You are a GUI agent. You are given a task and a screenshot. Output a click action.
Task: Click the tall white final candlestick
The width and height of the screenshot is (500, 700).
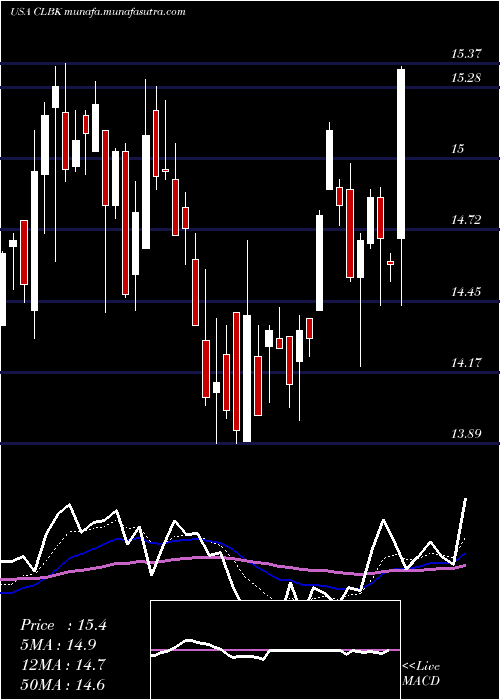click(x=401, y=154)
